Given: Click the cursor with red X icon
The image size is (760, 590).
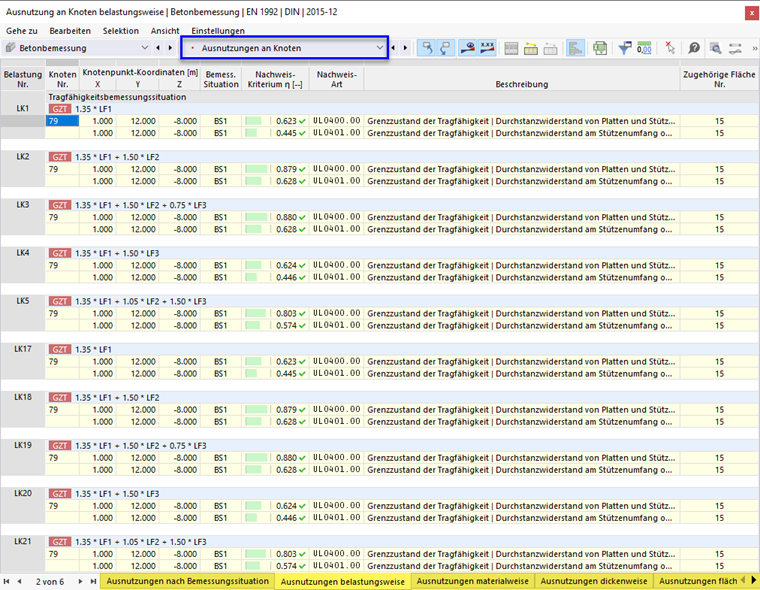Looking at the screenshot, I should 670,48.
